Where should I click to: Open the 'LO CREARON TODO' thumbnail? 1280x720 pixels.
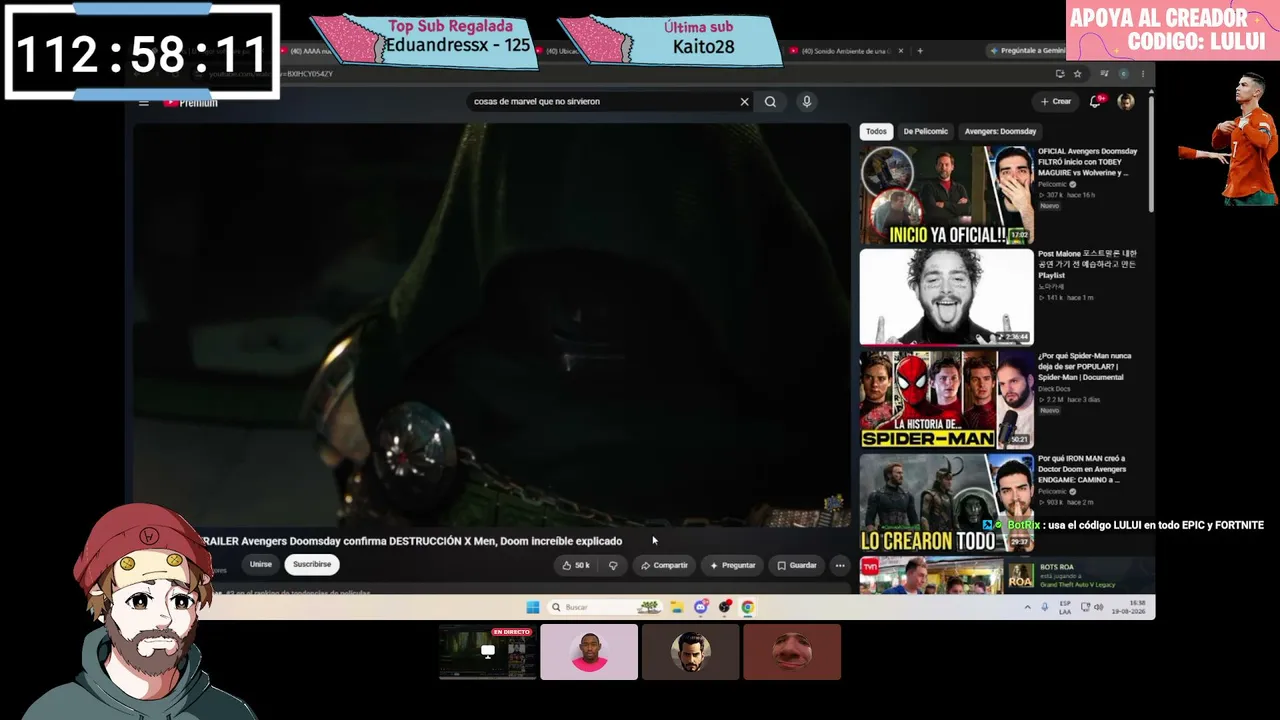tap(946, 502)
